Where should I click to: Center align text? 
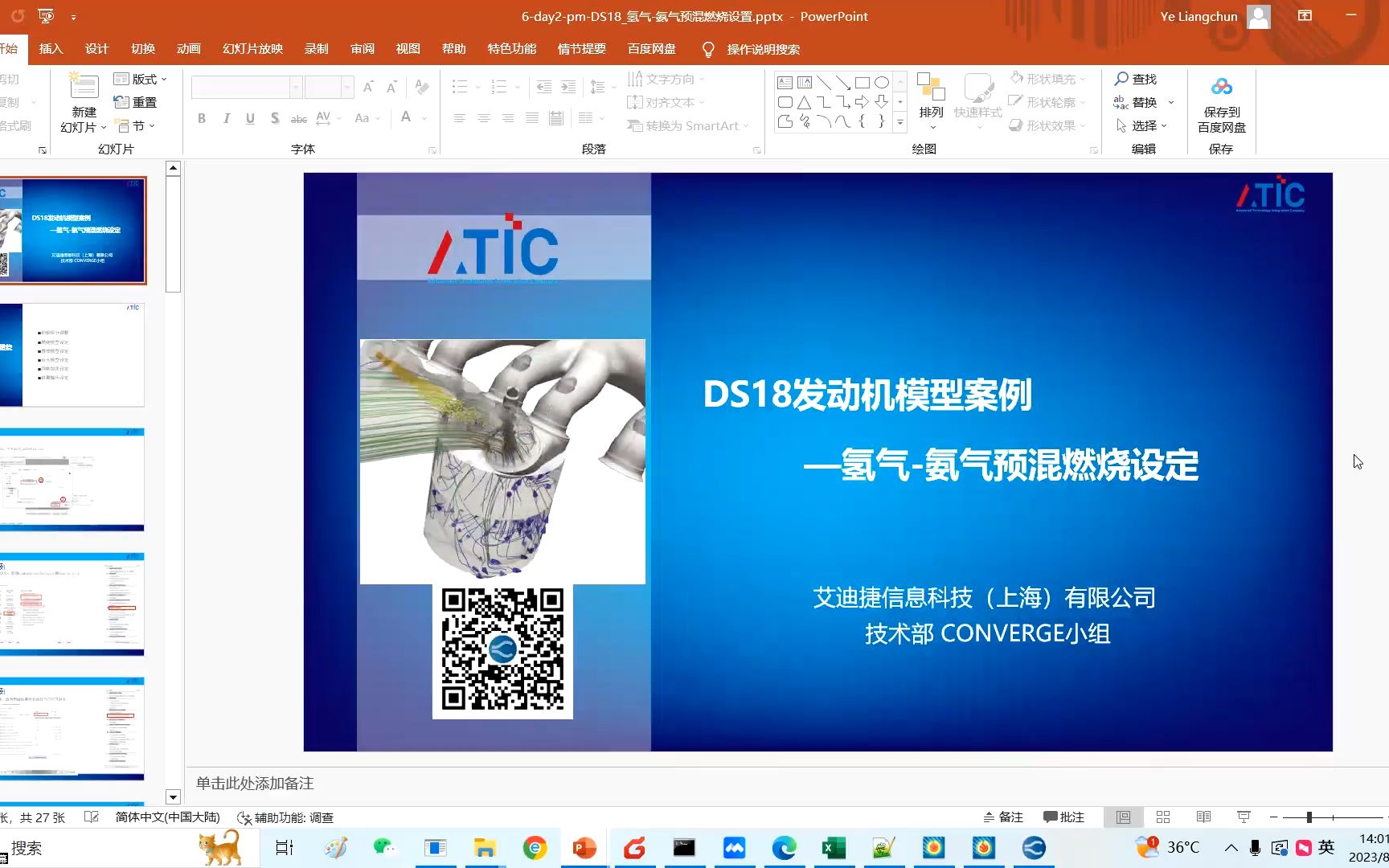[484, 118]
